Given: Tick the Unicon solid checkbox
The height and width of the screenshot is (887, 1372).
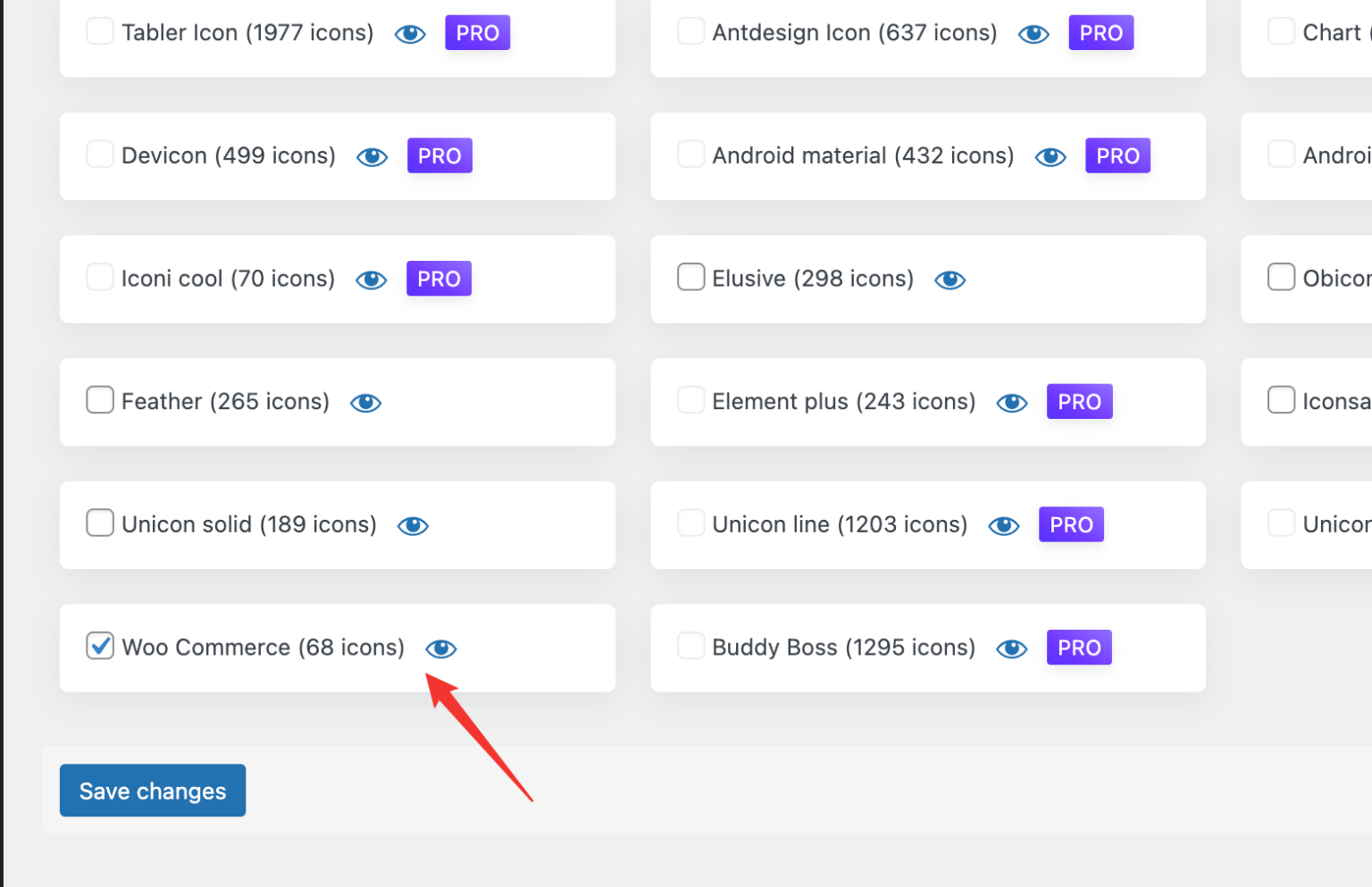Looking at the screenshot, I should pos(100,523).
